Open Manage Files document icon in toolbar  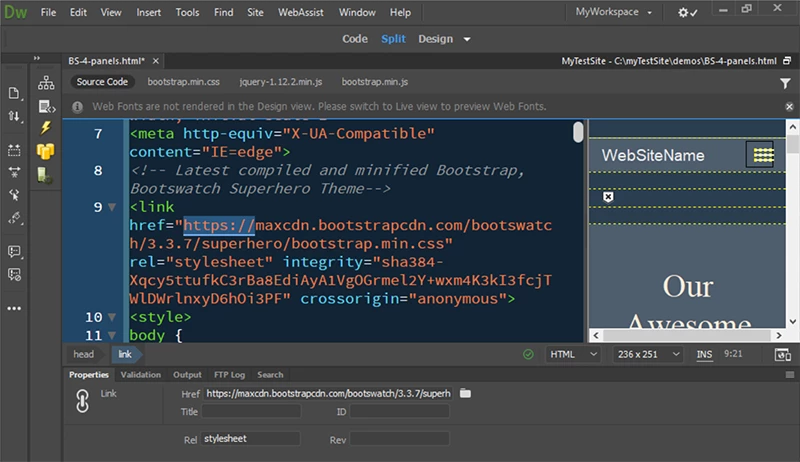pos(14,93)
